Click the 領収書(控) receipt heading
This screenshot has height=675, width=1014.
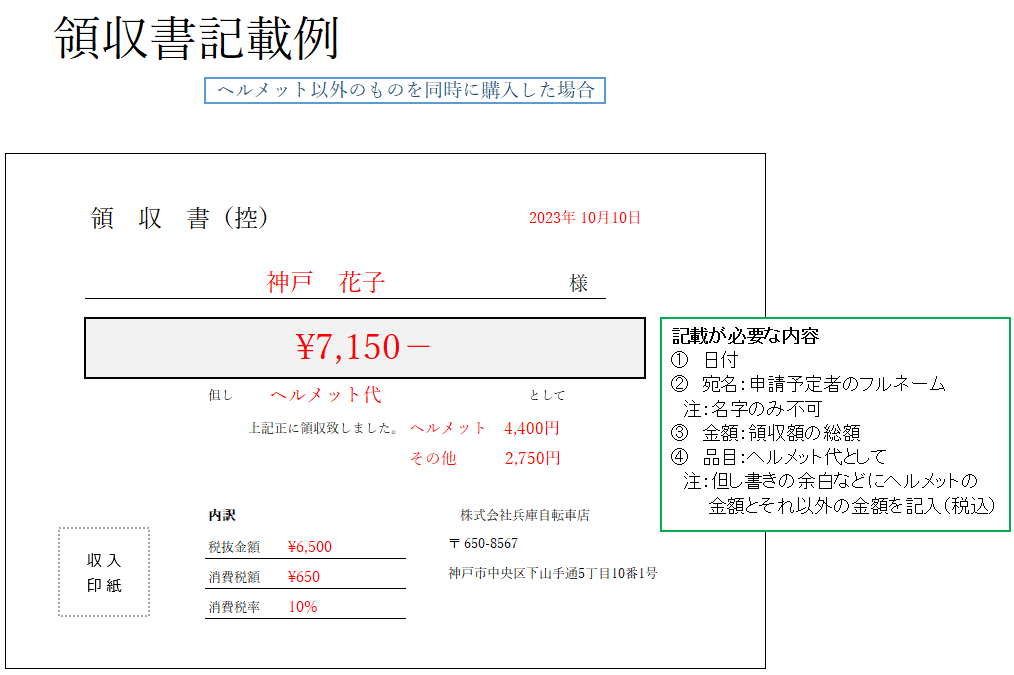179,219
